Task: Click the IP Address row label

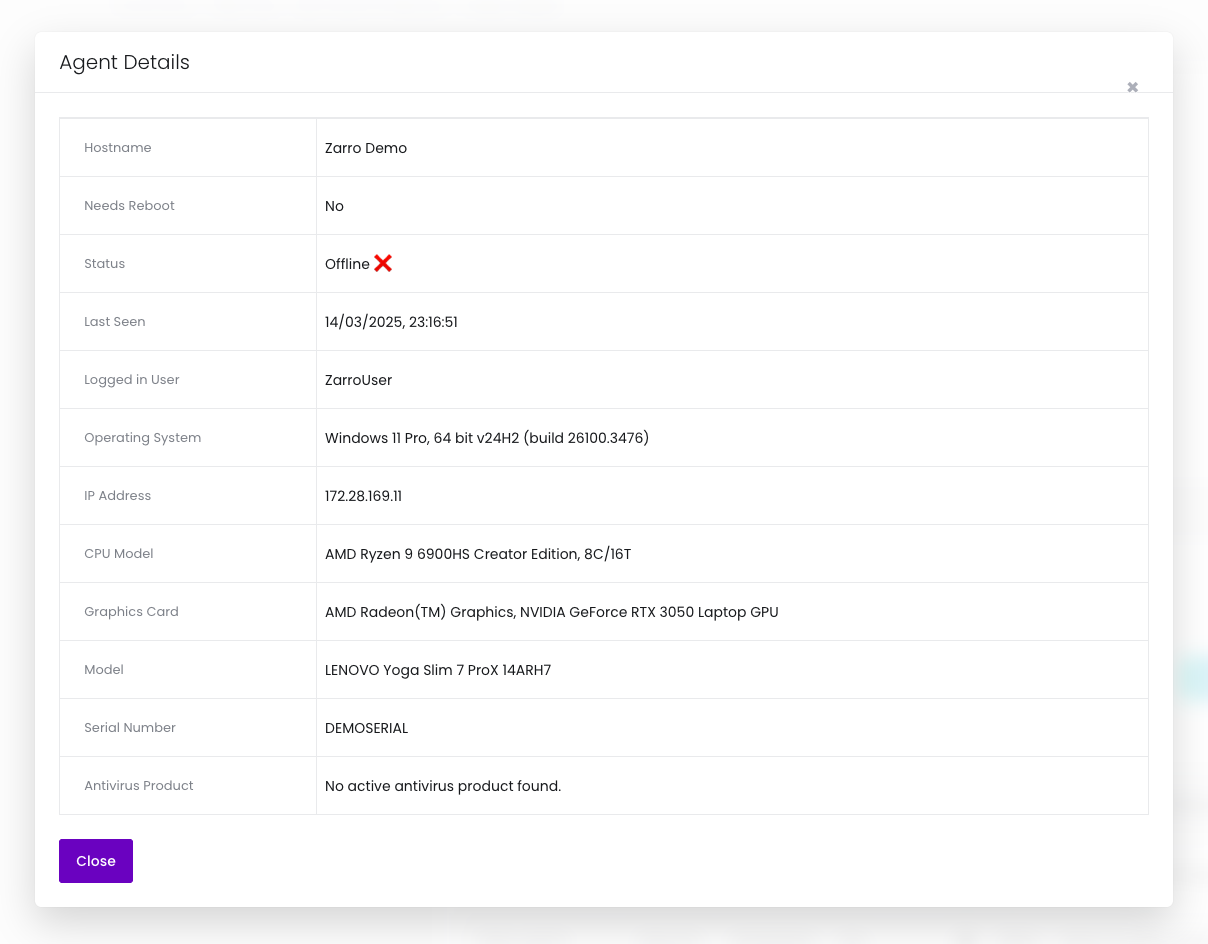Action: [x=117, y=496]
